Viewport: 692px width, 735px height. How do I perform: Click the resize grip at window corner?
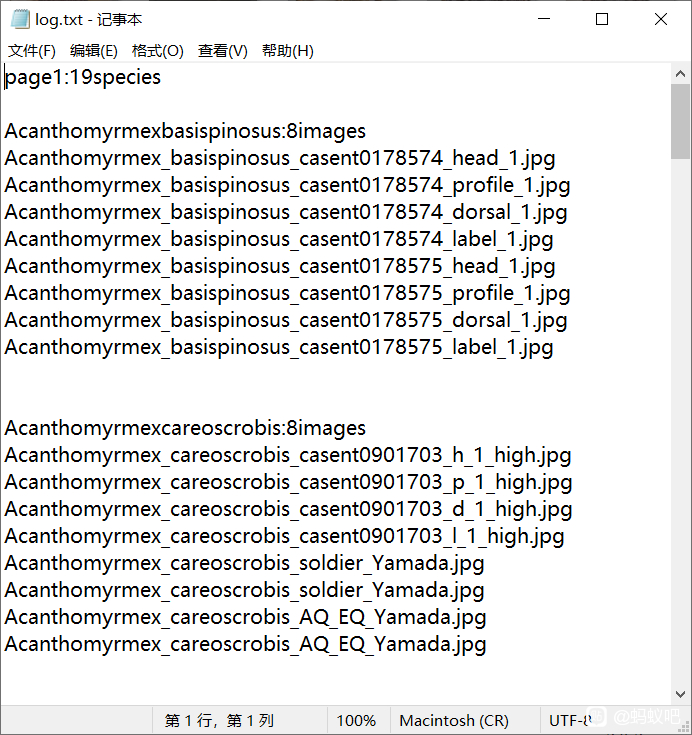tap(684, 727)
